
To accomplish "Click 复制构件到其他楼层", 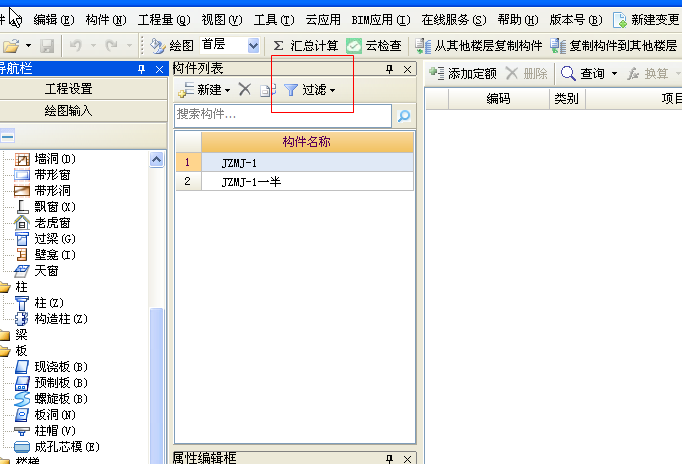I will click(613, 45).
